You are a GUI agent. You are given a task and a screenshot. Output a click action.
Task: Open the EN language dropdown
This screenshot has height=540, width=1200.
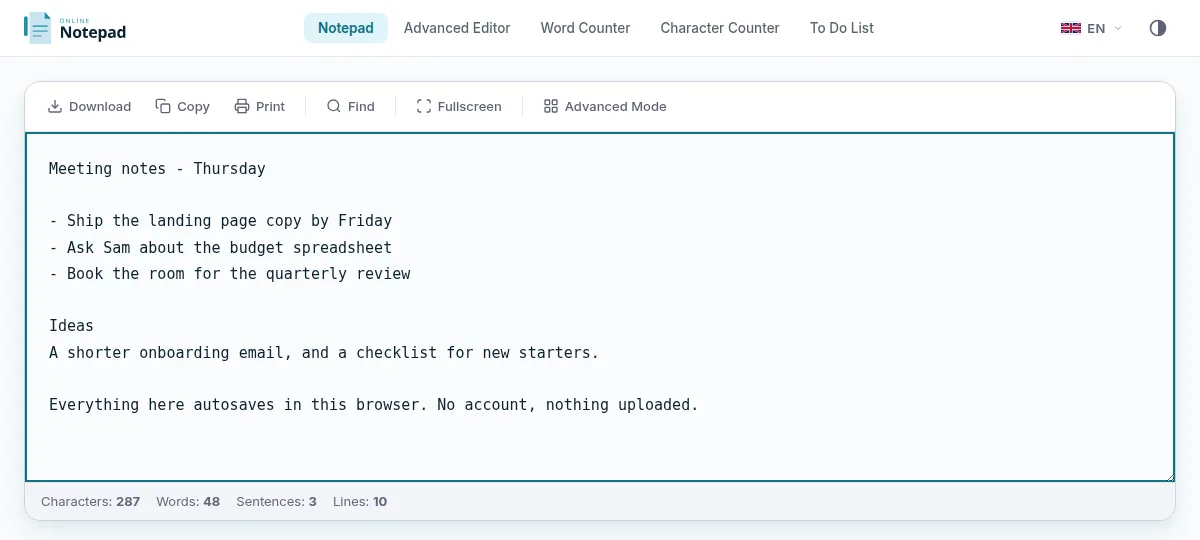coord(1091,28)
